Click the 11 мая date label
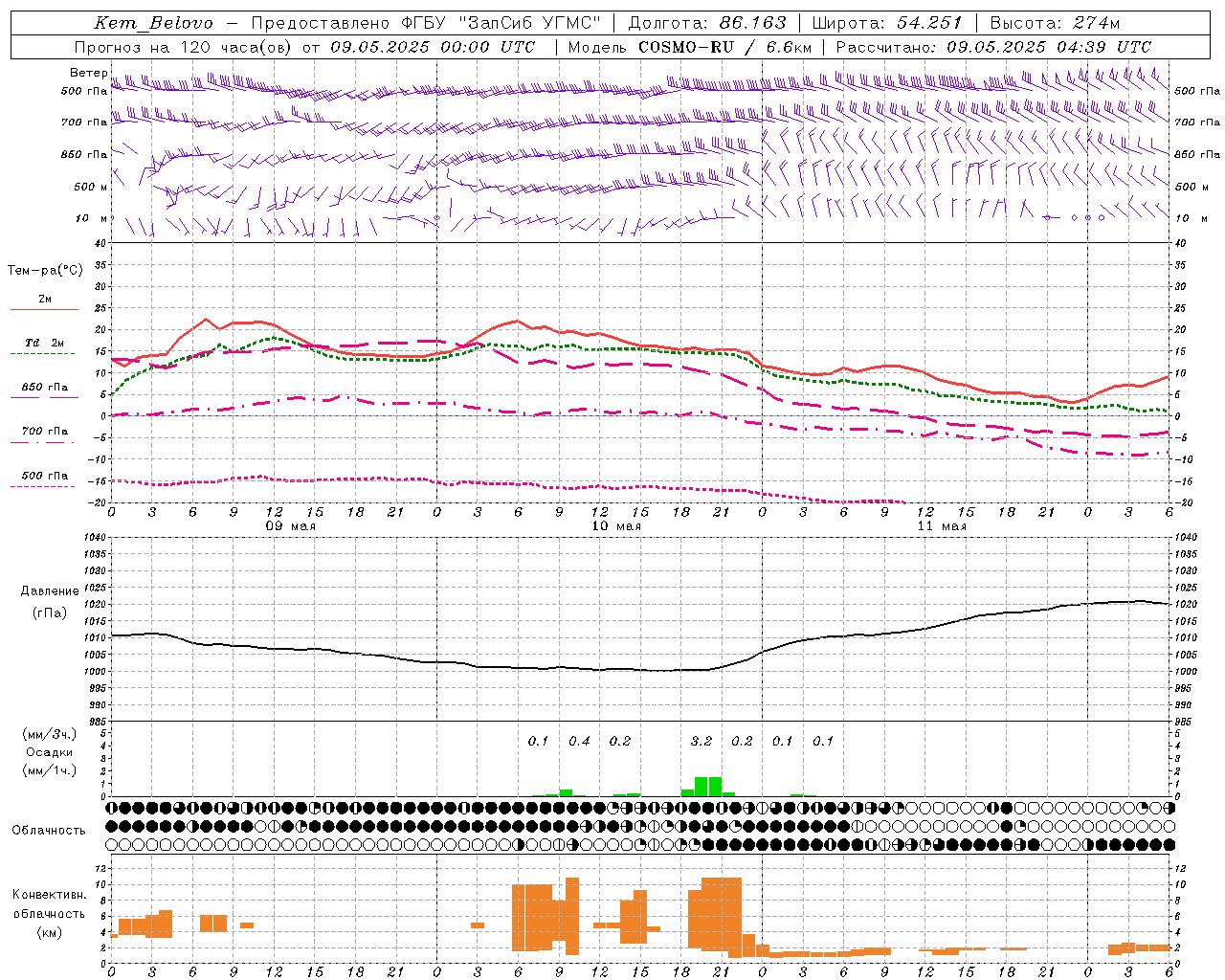 942,526
